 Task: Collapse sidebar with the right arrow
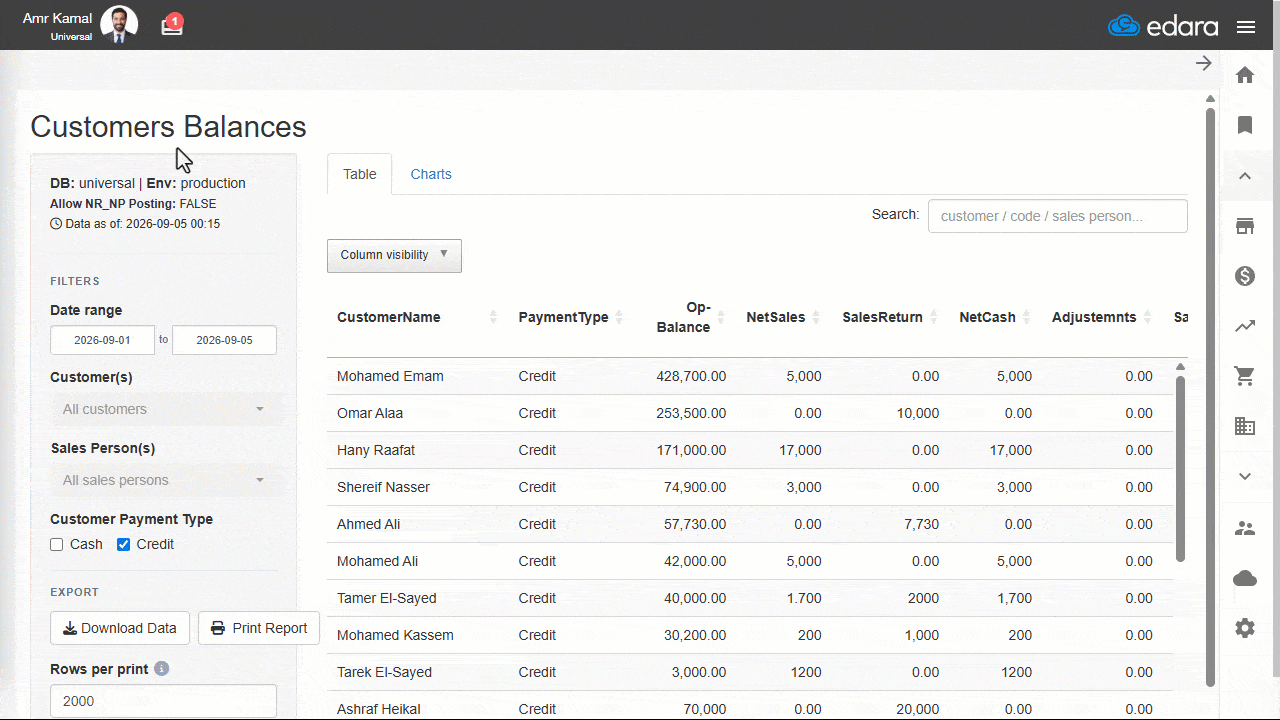point(1204,63)
